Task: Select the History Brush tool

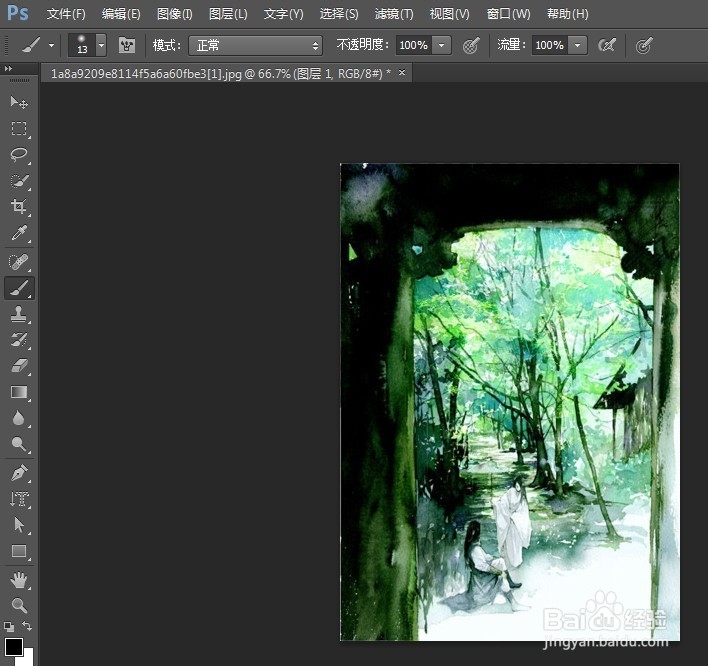Action: coord(19,340)
